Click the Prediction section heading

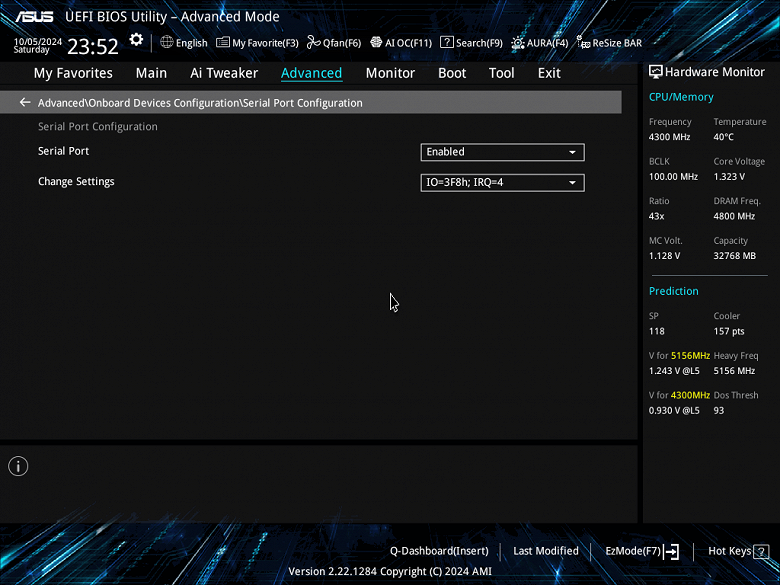pyautogui.click(x=674, y=292)
